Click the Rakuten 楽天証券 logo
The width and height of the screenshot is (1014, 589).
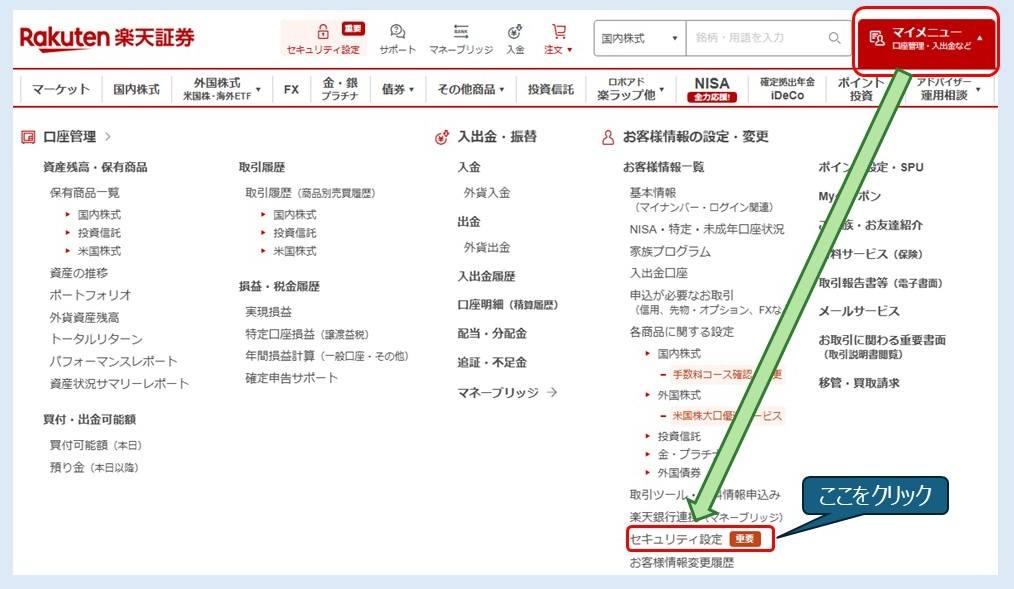coord(107,38)
